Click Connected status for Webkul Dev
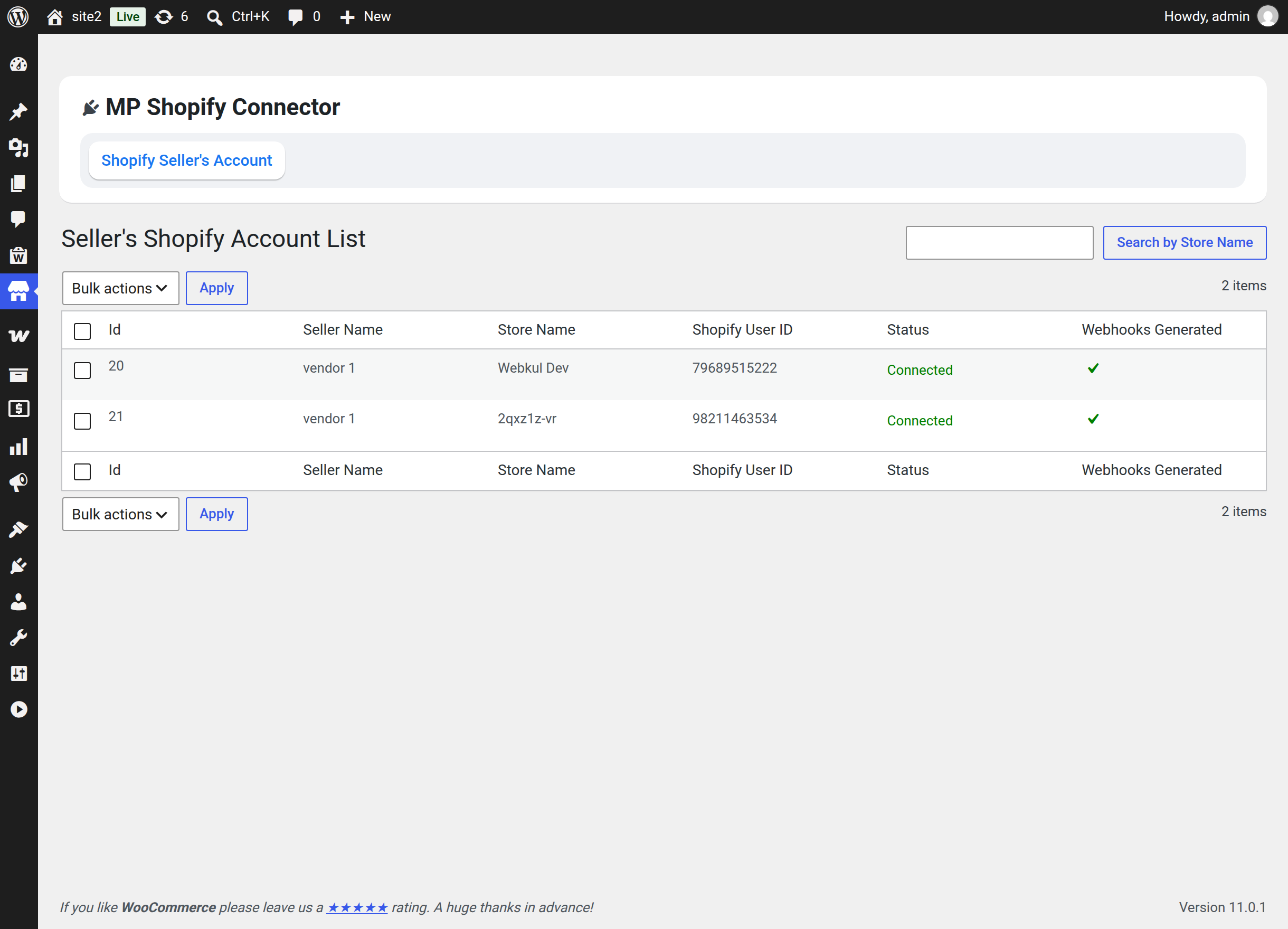 tap(920, 370)
